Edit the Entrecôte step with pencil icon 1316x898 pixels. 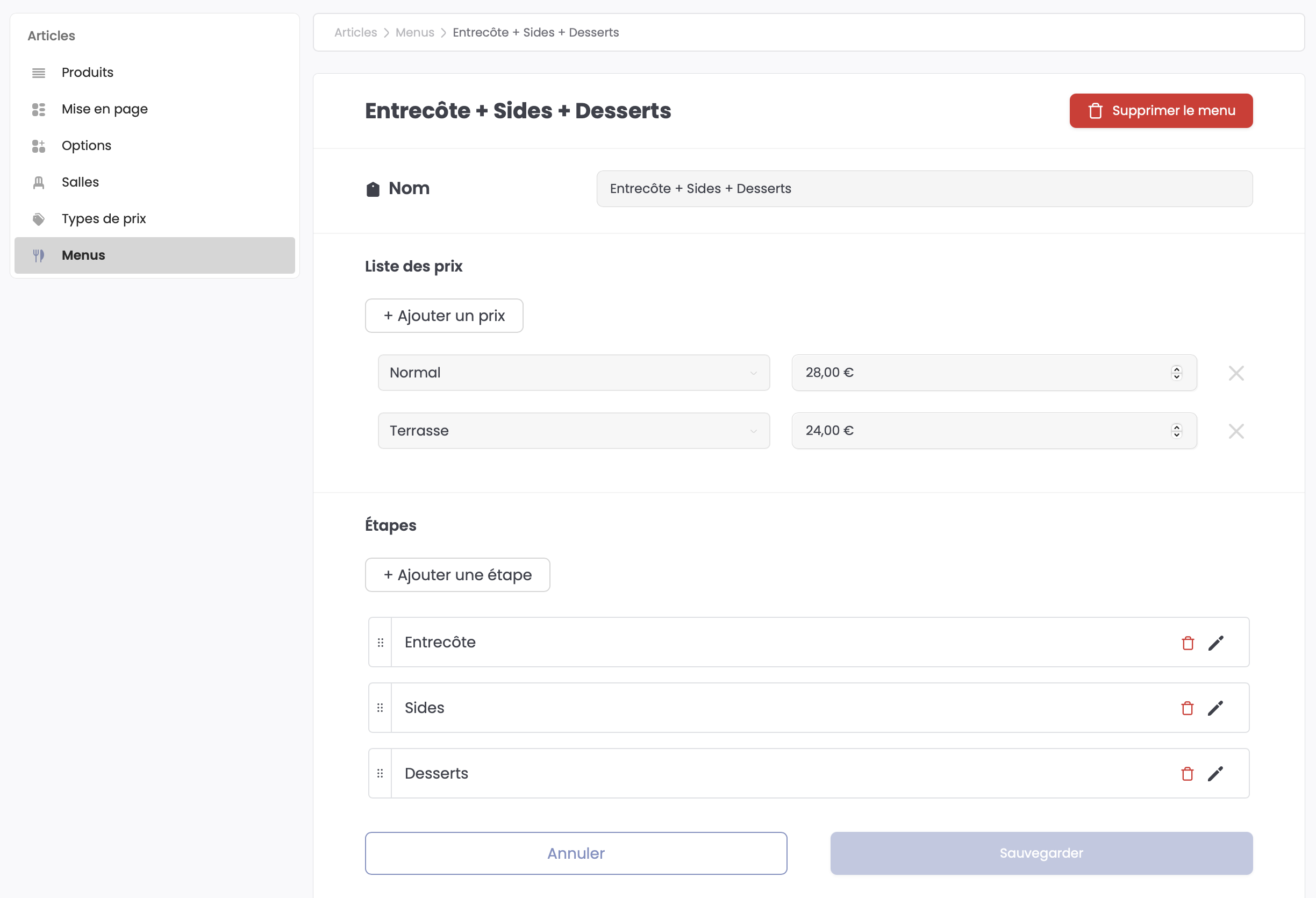tap(1215, 643)
